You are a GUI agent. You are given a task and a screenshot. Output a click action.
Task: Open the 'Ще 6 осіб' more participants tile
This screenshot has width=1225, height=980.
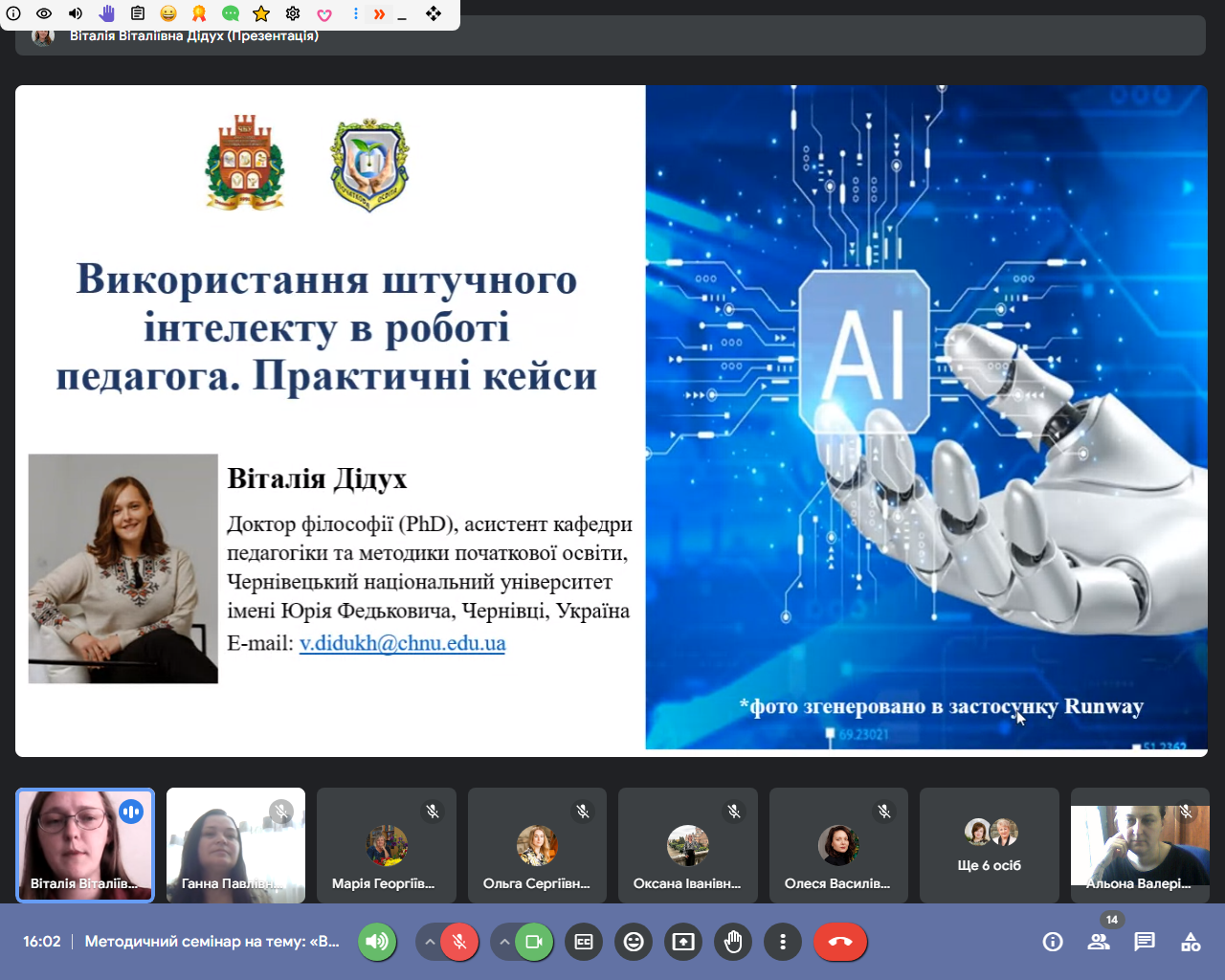pos(990,845)
